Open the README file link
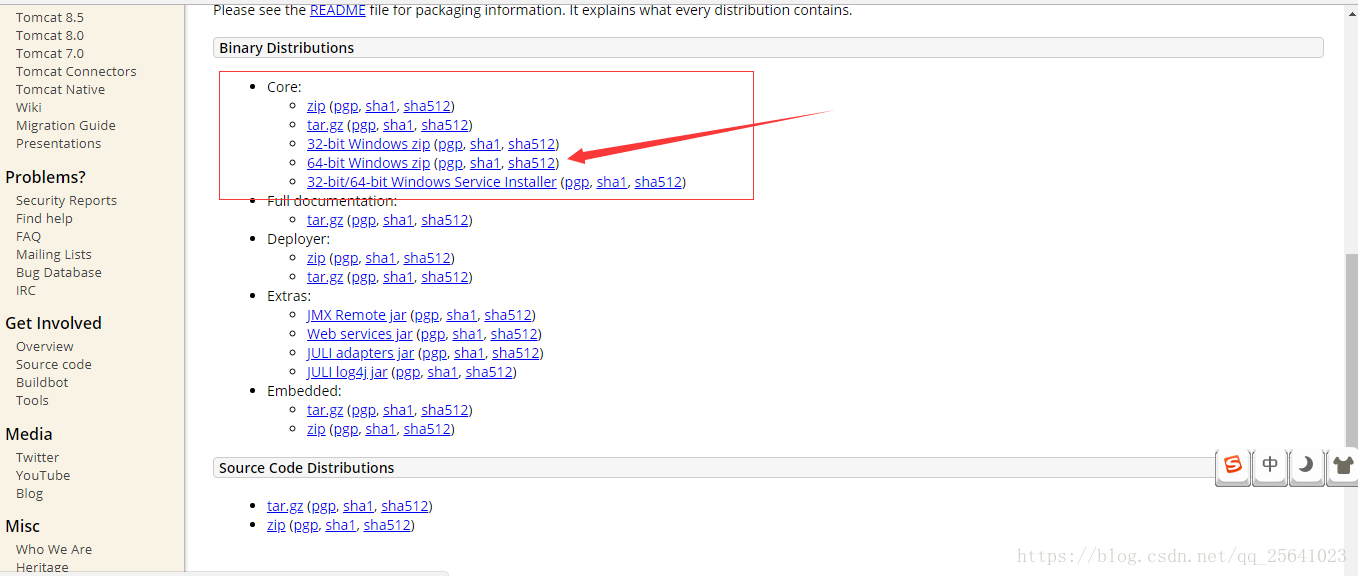1358x576 pixels. tap(338, 10)
